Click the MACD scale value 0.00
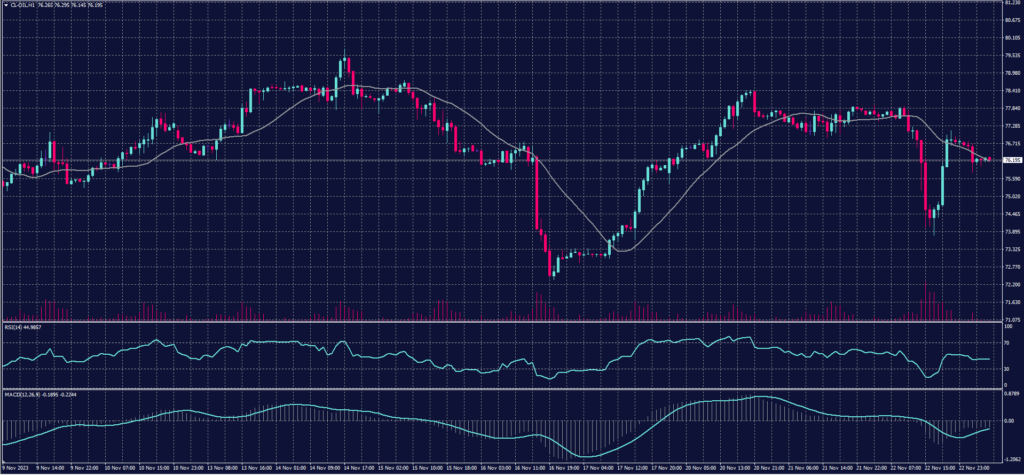The height and width of the screenshot is (475, 1024). click(1010, 421)
